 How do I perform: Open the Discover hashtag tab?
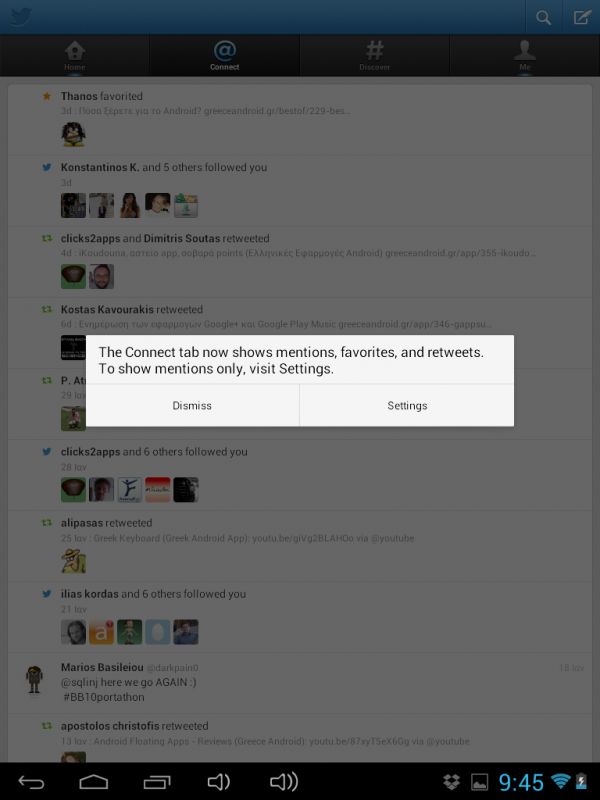(374, 56)
